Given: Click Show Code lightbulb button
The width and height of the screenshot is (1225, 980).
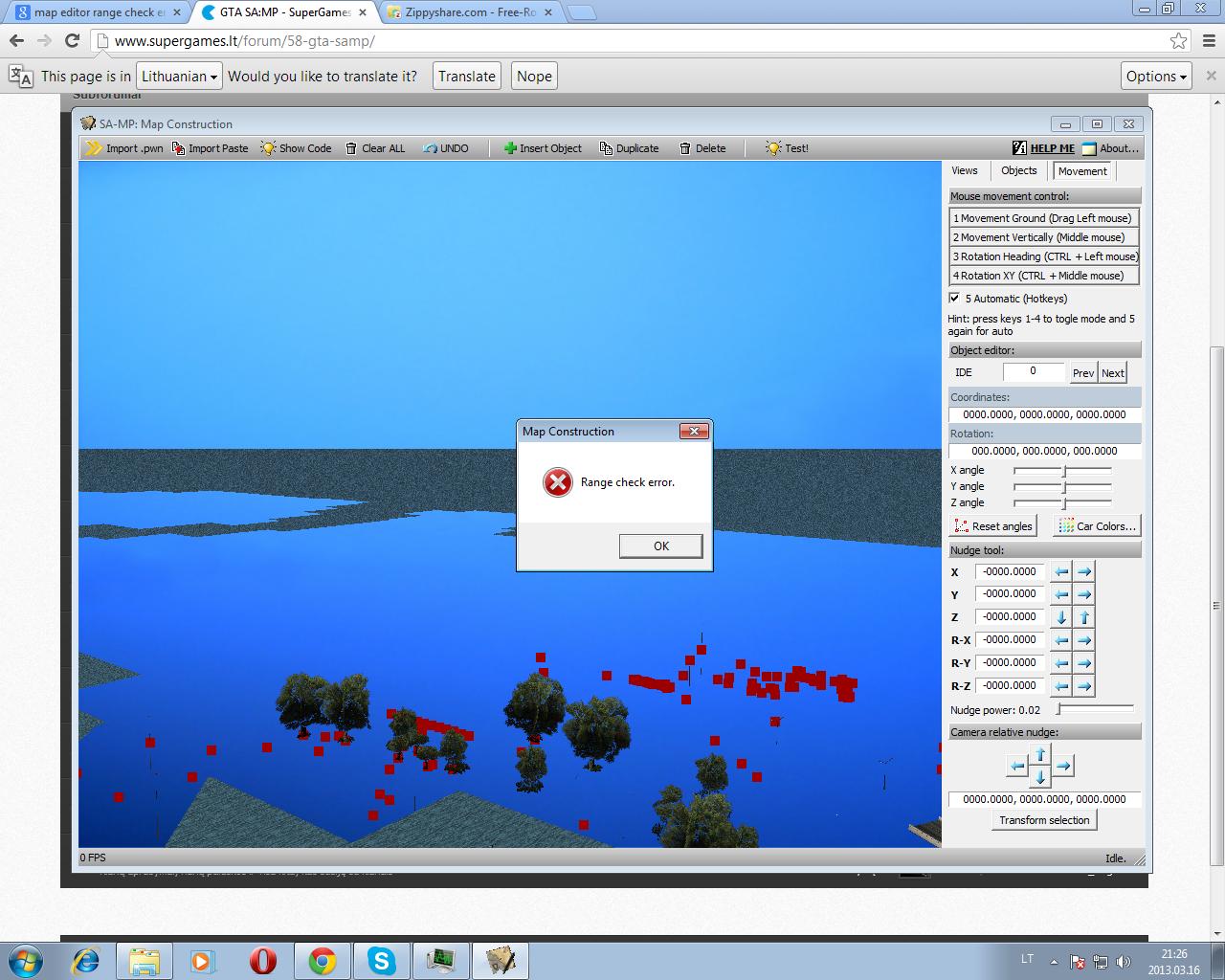Looking at the screenshot, I should pyautogui.click(x=296, y=148).
